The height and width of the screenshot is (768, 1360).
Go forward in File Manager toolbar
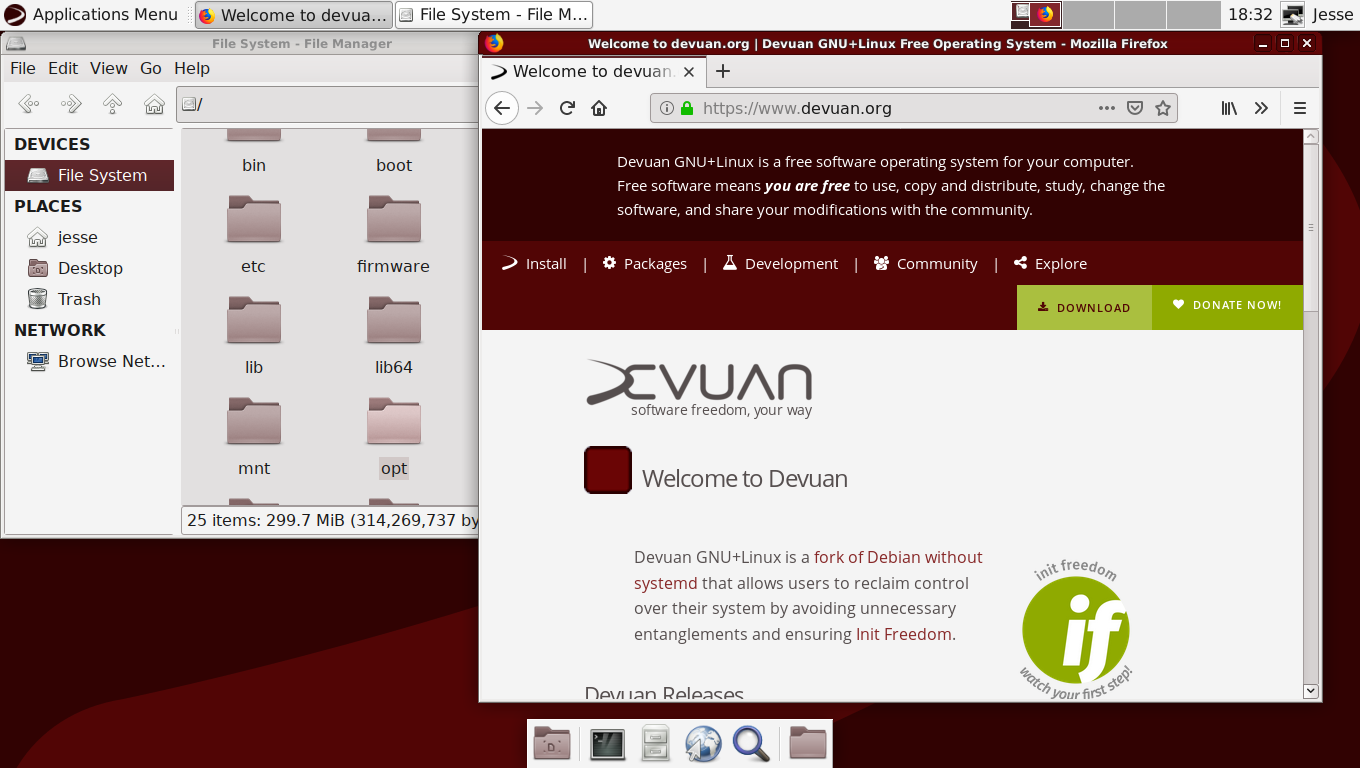(71, 104)
